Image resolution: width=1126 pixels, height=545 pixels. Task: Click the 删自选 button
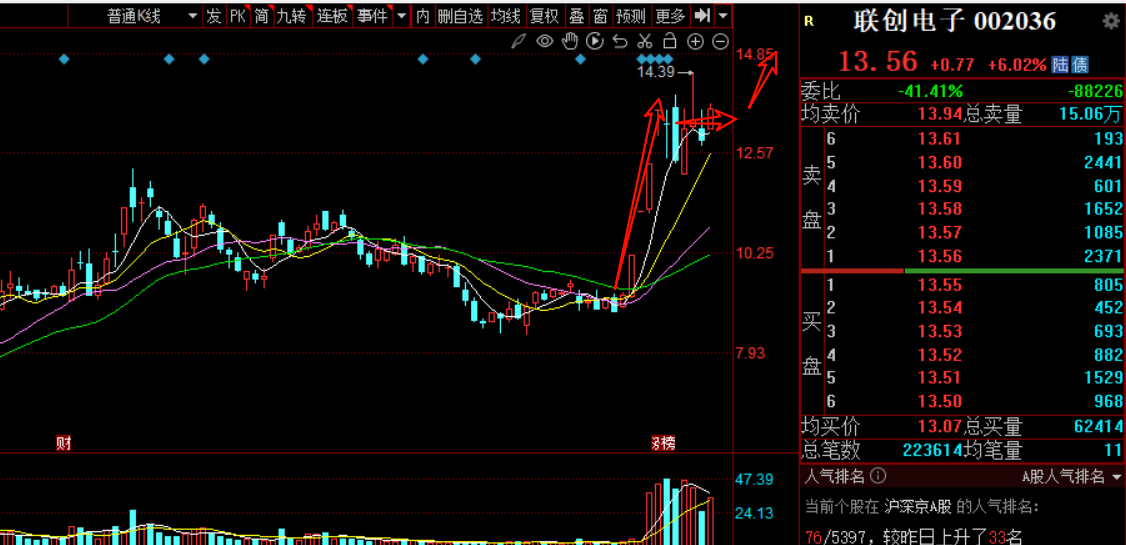(460, 16)
